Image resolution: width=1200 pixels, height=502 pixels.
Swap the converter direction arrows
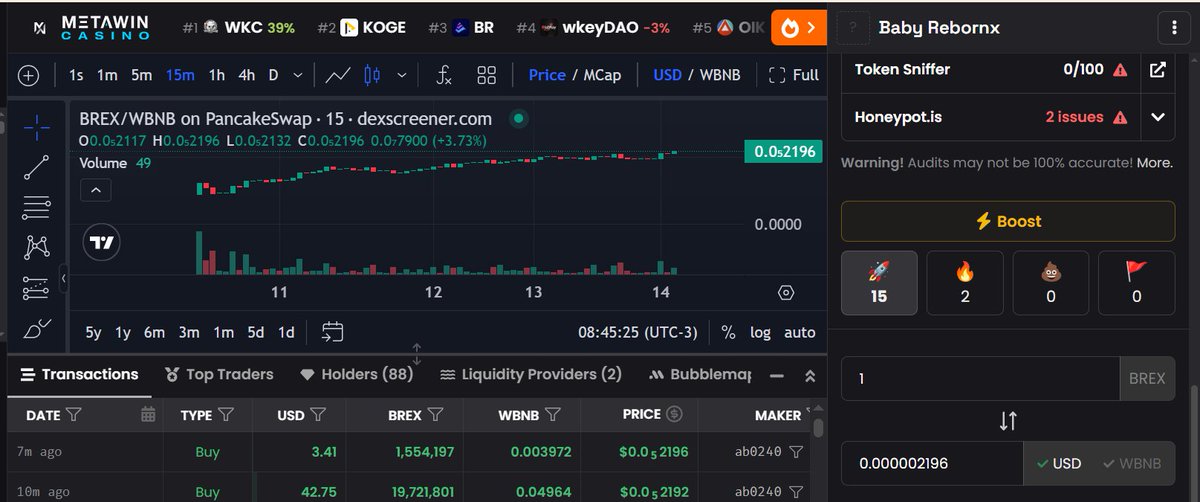point(1008,421)
